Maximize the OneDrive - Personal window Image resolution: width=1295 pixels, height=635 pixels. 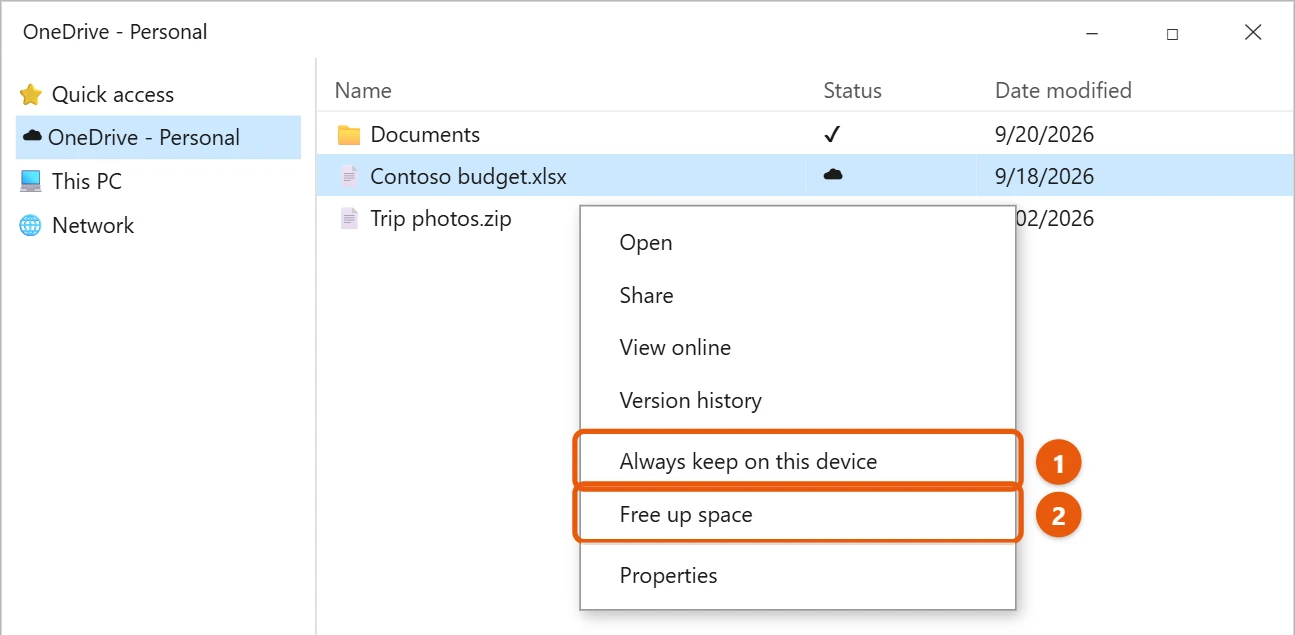click(1172, 33)
